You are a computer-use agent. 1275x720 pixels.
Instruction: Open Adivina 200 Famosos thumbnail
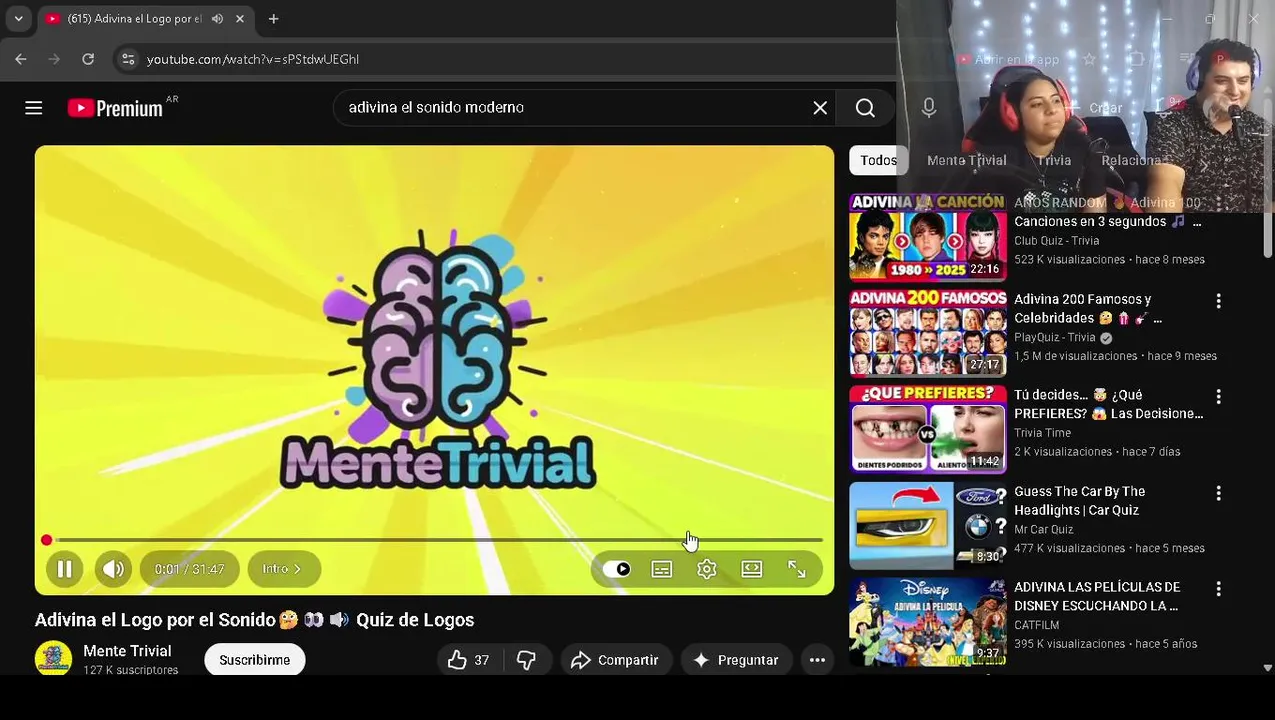coord(928,333)
